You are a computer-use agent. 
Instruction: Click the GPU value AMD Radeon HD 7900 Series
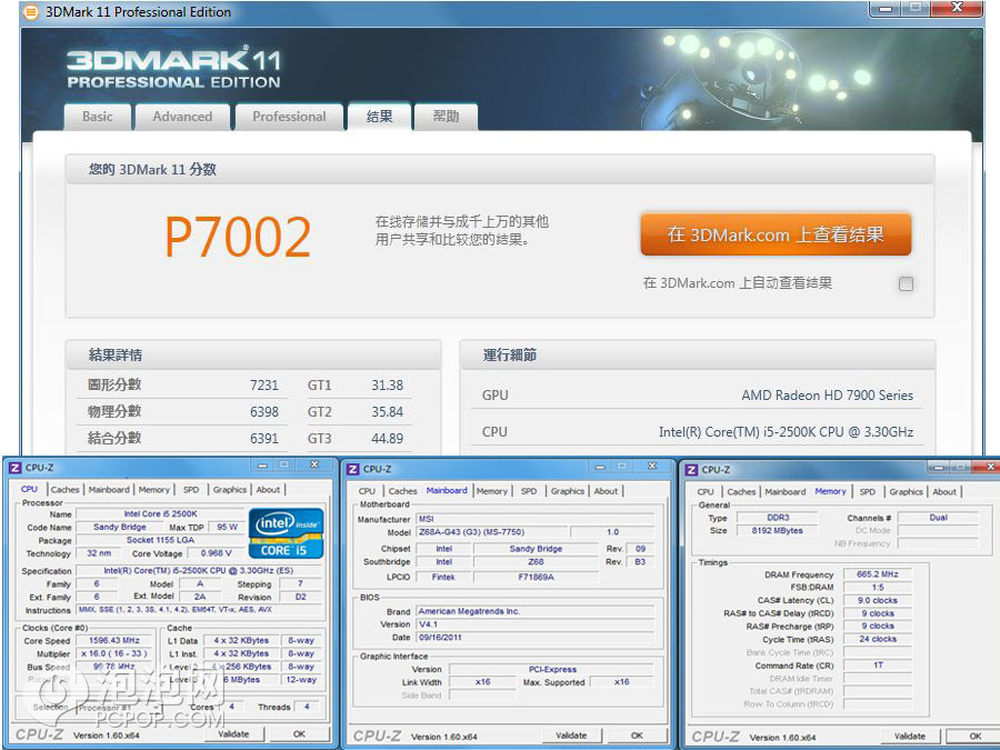[x=827, y=395]
